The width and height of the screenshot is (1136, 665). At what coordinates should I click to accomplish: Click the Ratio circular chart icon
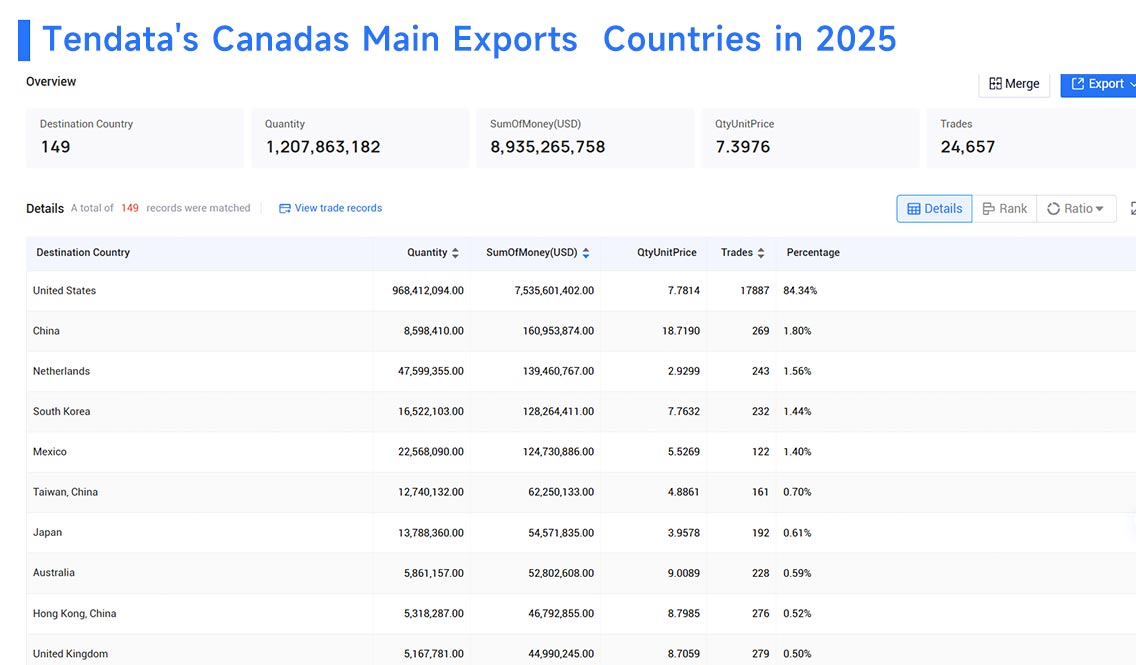(1053, 209)
